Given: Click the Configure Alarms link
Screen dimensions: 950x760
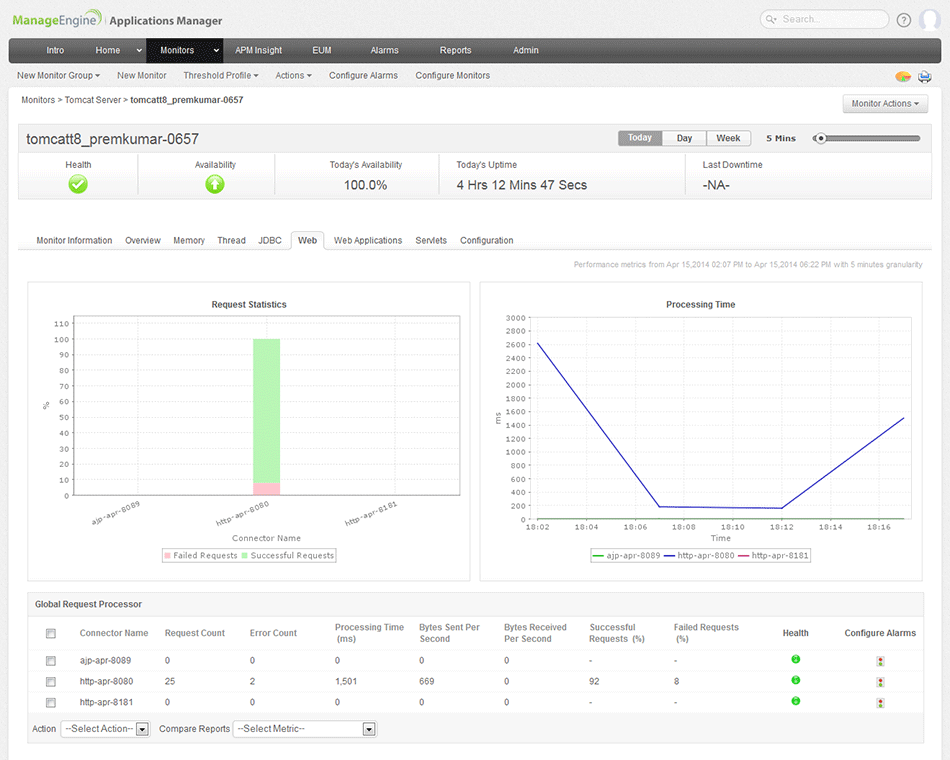Looking at the screenshot, I should [x=364, y=76].
